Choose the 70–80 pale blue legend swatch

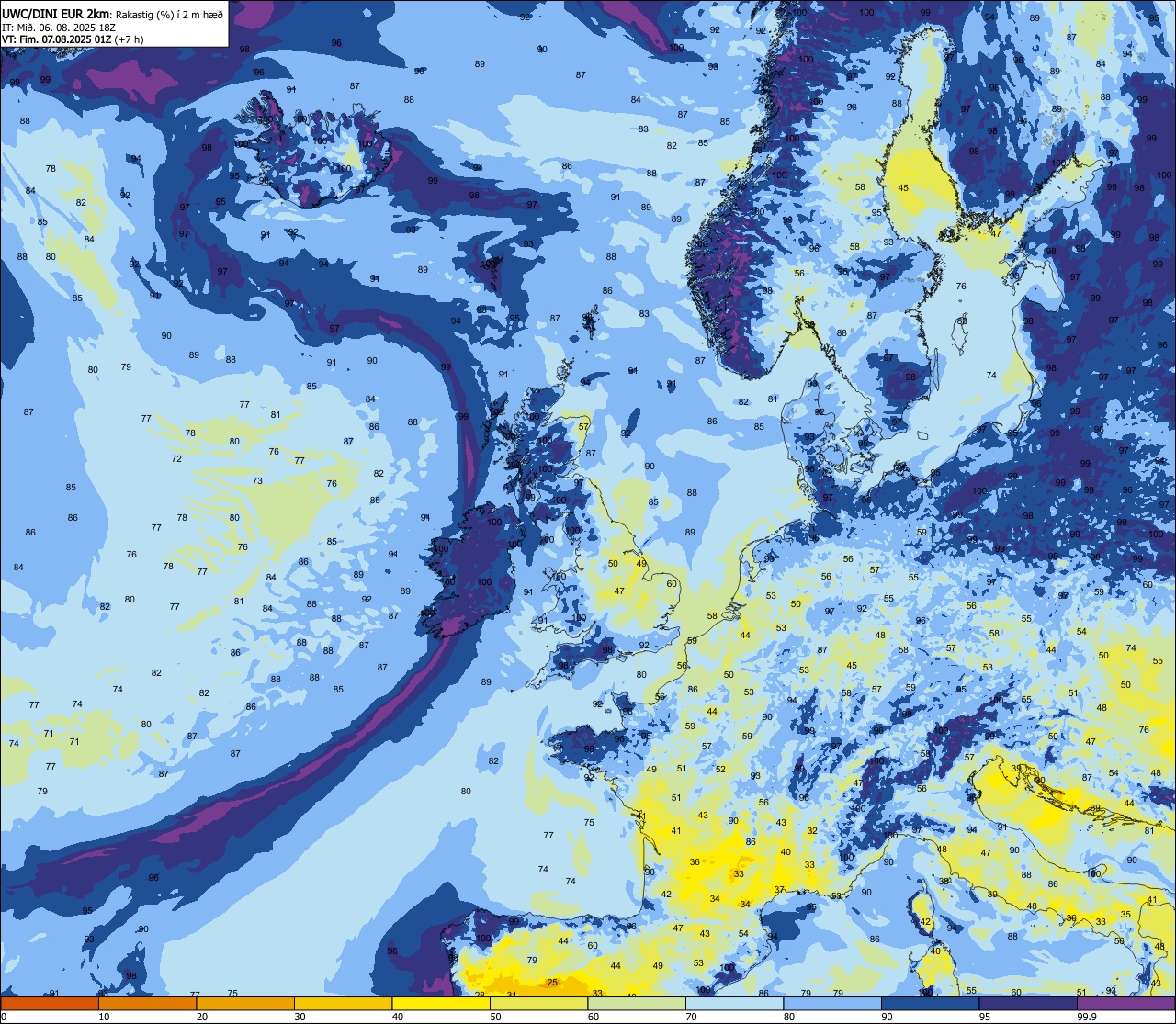click(x=734, y=1003)
